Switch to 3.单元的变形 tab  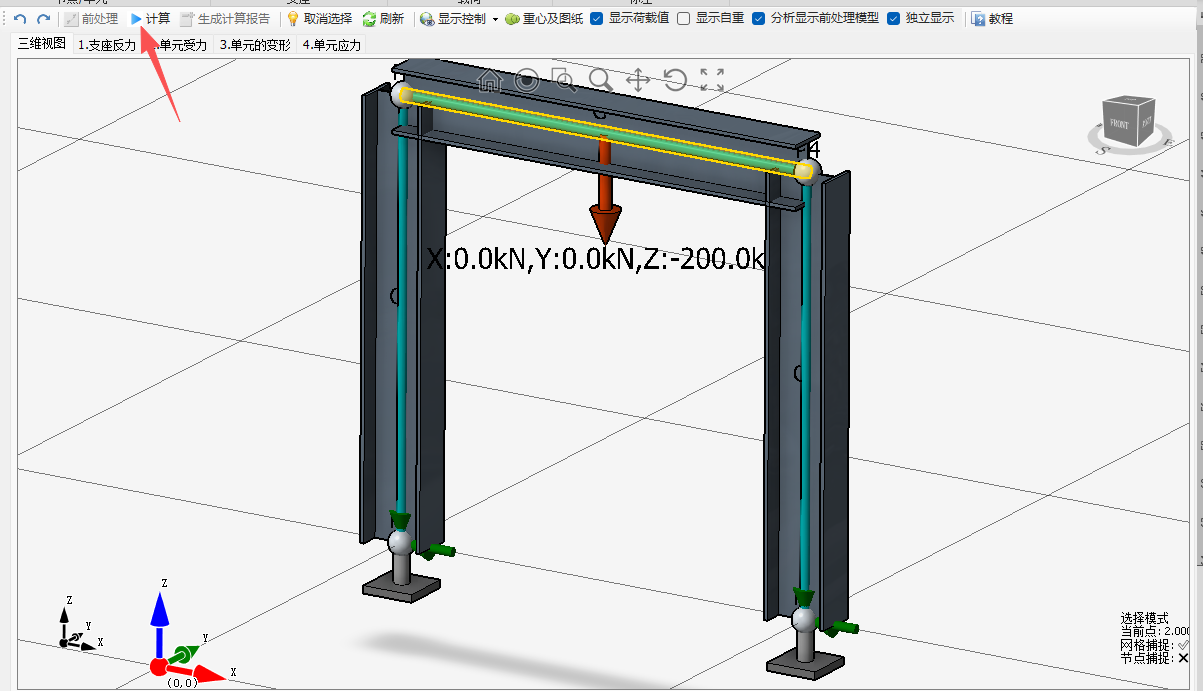pyautogui.click(x=255, y=45)
